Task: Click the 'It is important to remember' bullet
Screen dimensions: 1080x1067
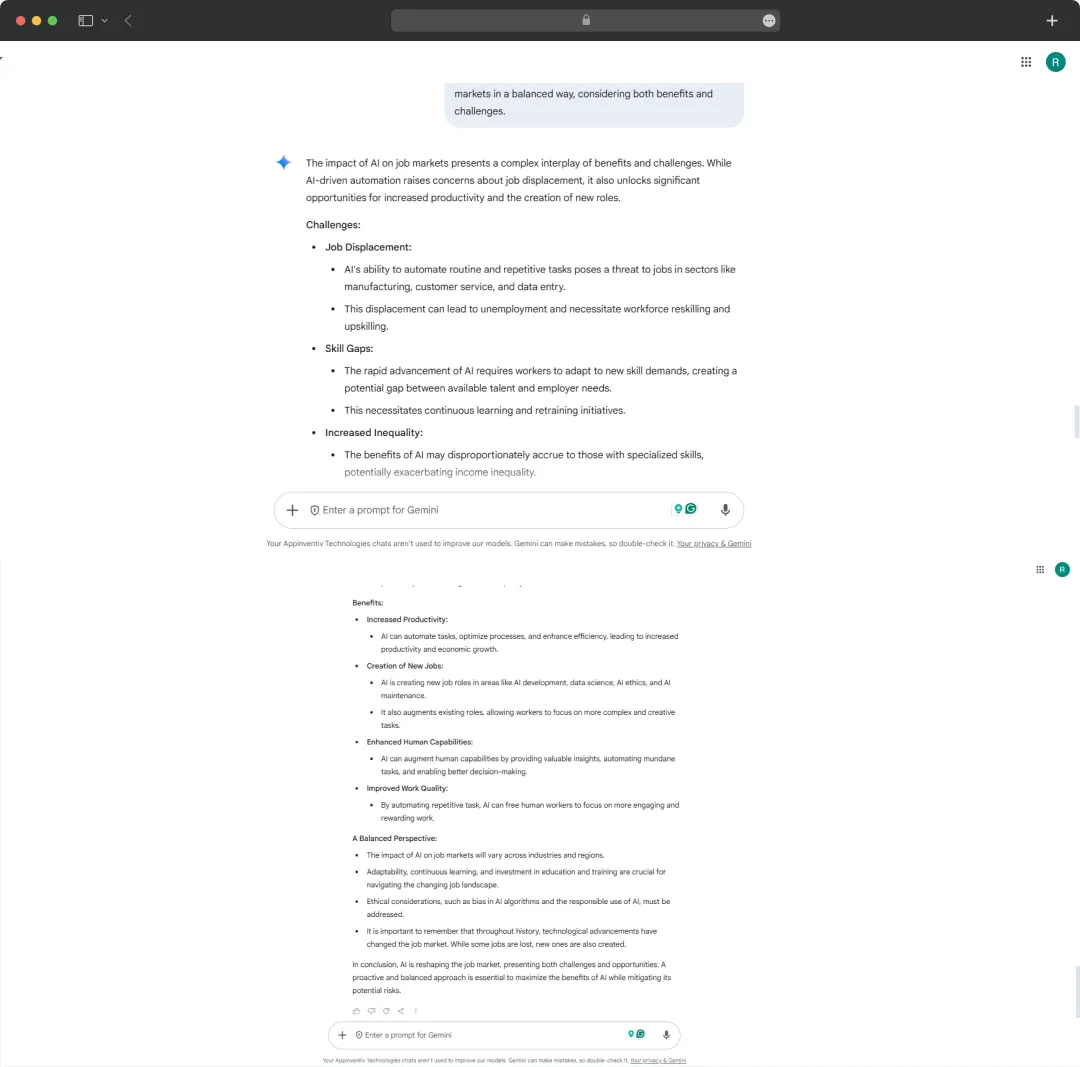Action: coord(512,937)
